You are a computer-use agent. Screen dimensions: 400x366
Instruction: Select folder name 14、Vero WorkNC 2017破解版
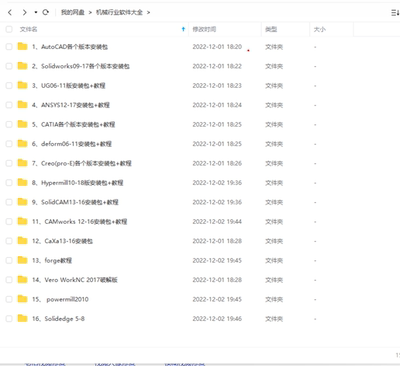coord(75,280)
